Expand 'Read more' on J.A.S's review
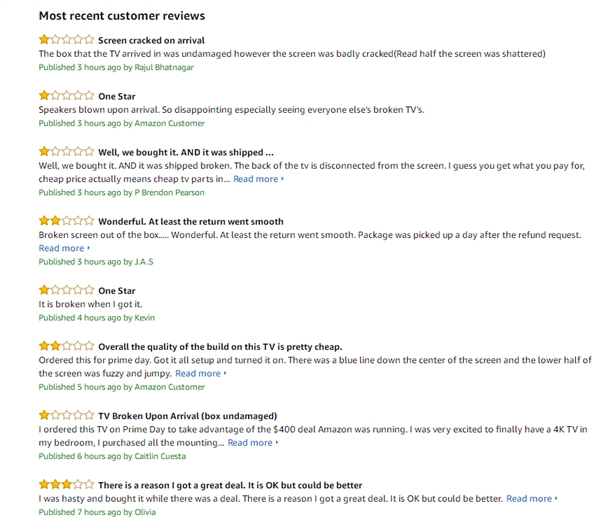Image resolution: width=600 pixels, height=526 pixels. (64, 248)
